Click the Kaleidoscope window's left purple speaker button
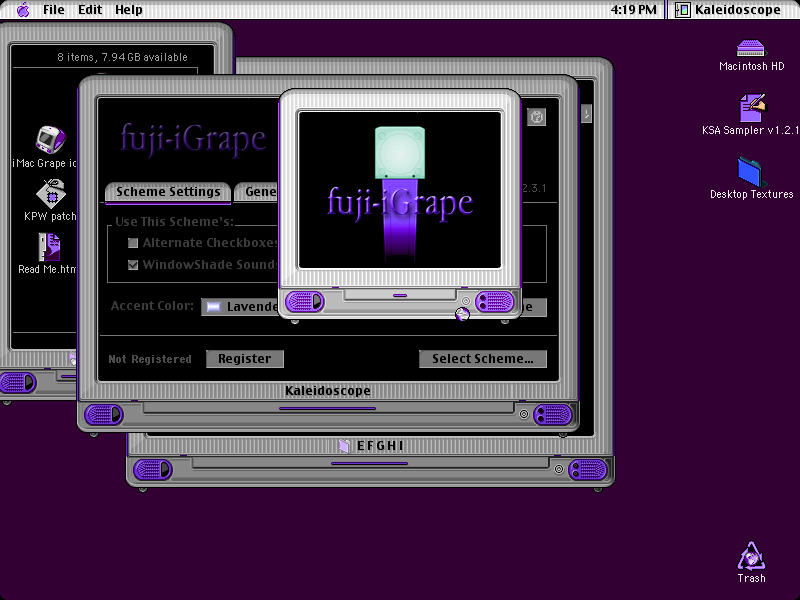This screenshot has height=600, width=800. tap(104, 414)
